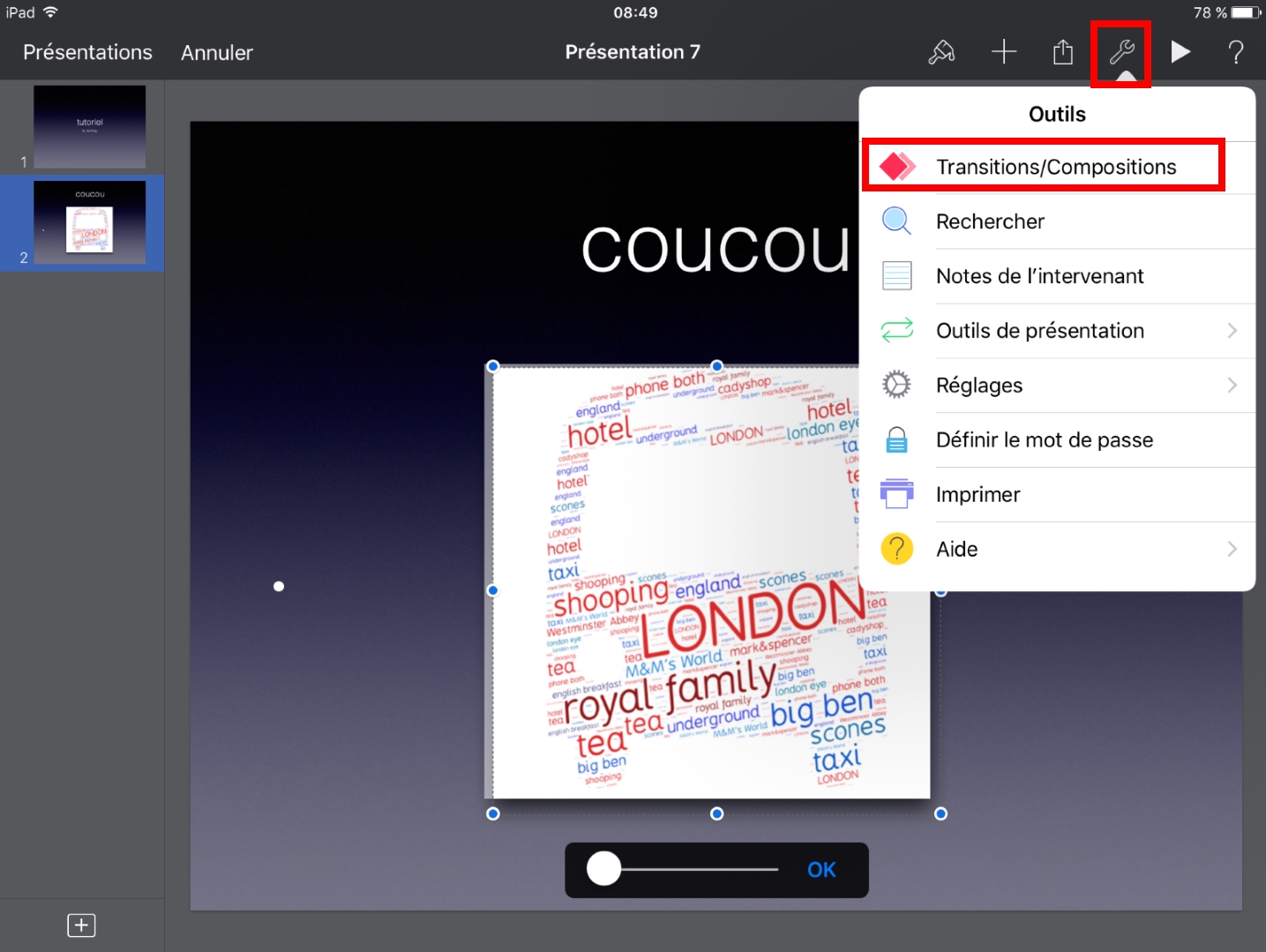Click the image mask slider knob

pyautogui.click(x=604, y=869)
